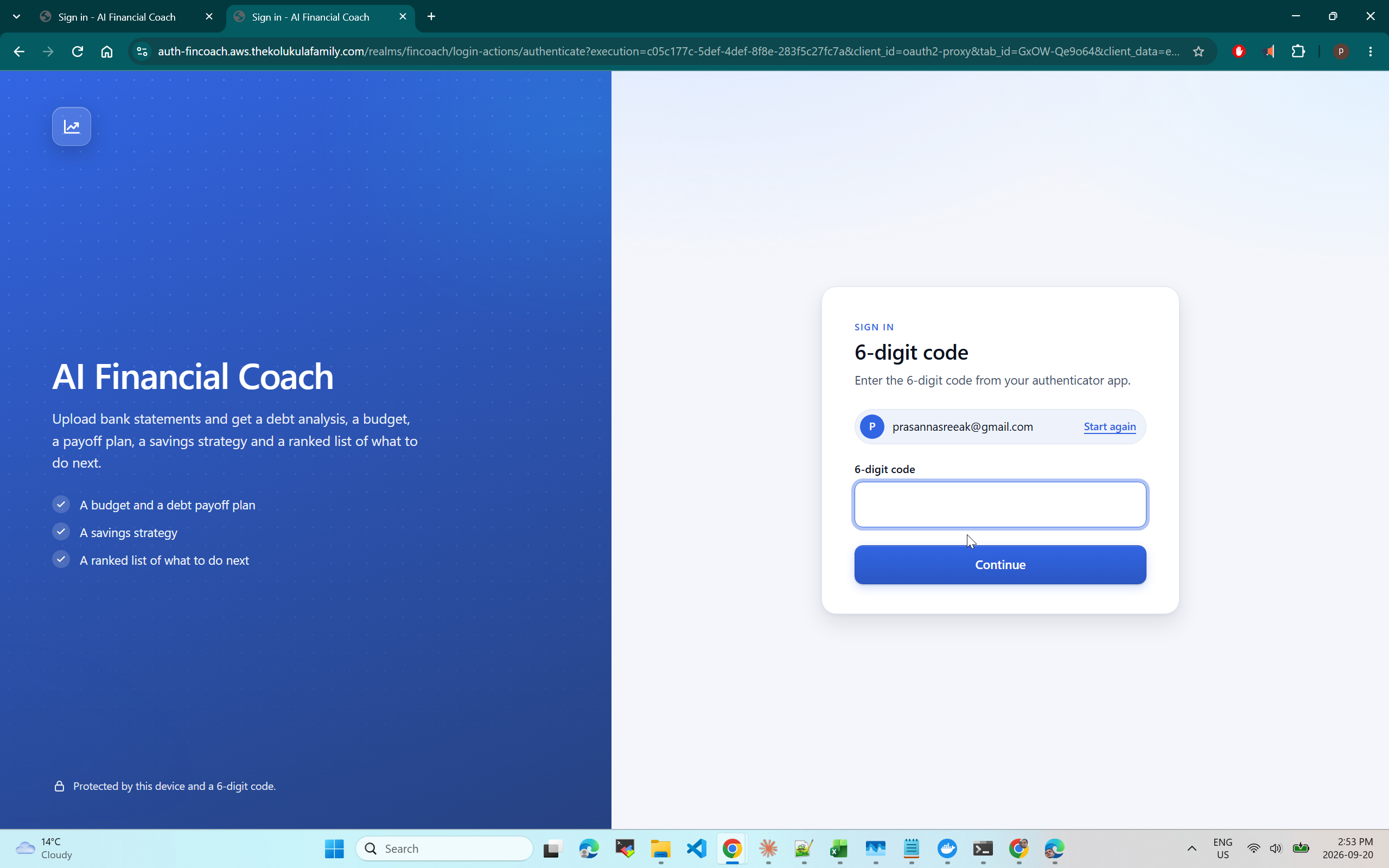Click "Protected by this device" footer text
The image size is (1389, 868).
point(175,786)
